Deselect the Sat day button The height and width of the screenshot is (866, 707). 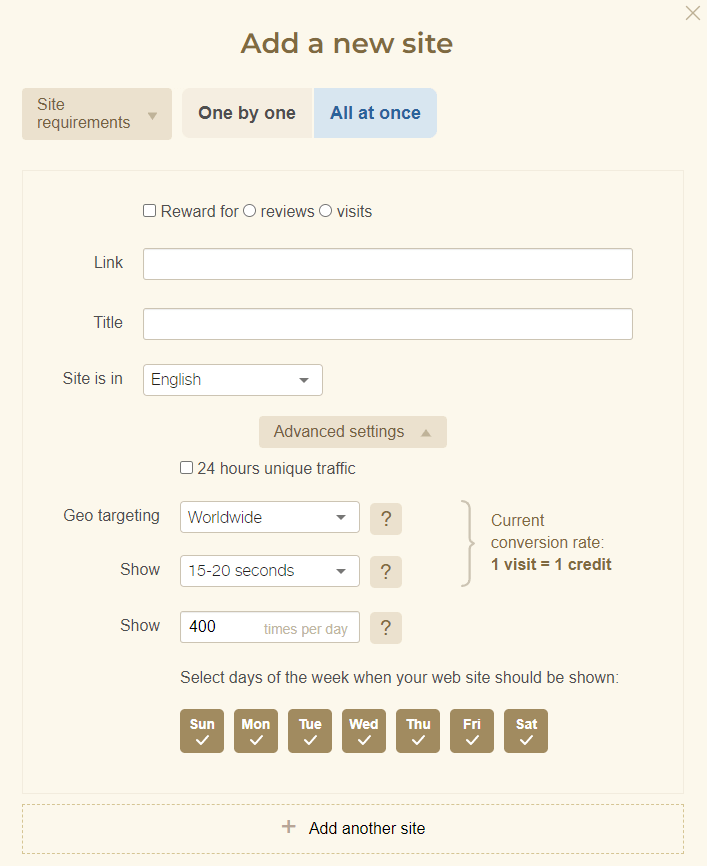pyautogui.click(x=526, y=731)
